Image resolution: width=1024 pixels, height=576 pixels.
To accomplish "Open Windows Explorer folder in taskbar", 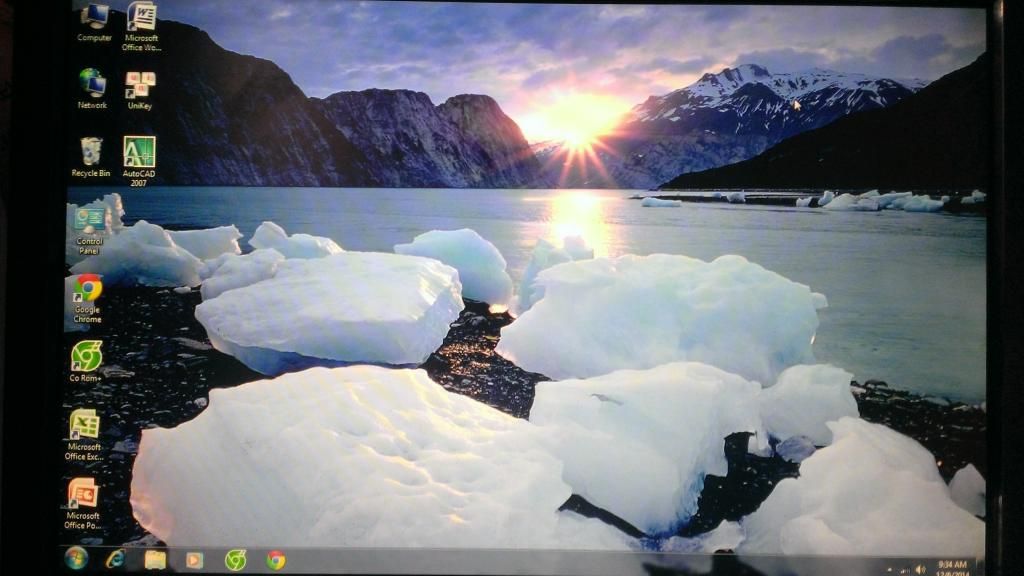I will pos(155,560).
